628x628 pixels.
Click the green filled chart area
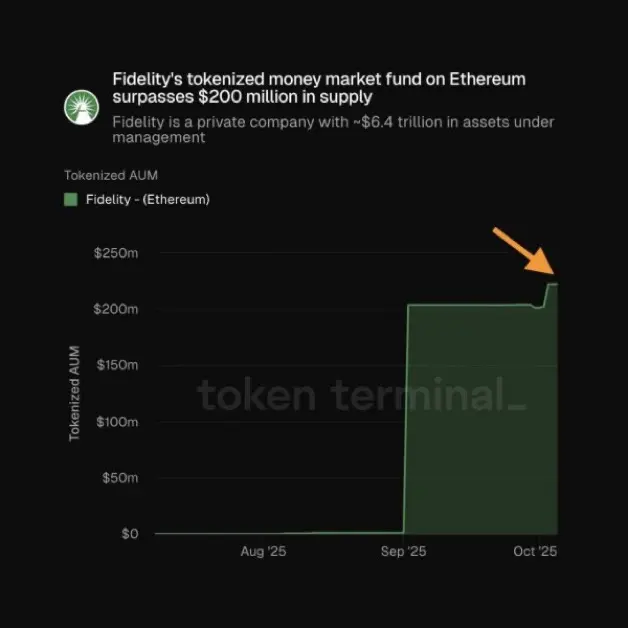pyautogui.click(x=481, y=421)
